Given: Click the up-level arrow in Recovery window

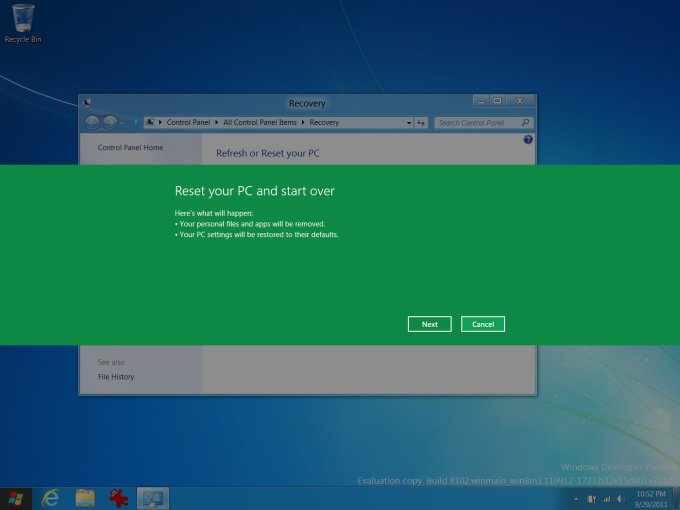Looking at the screenshot, I should pyautogui.click(x=135, y=123).
